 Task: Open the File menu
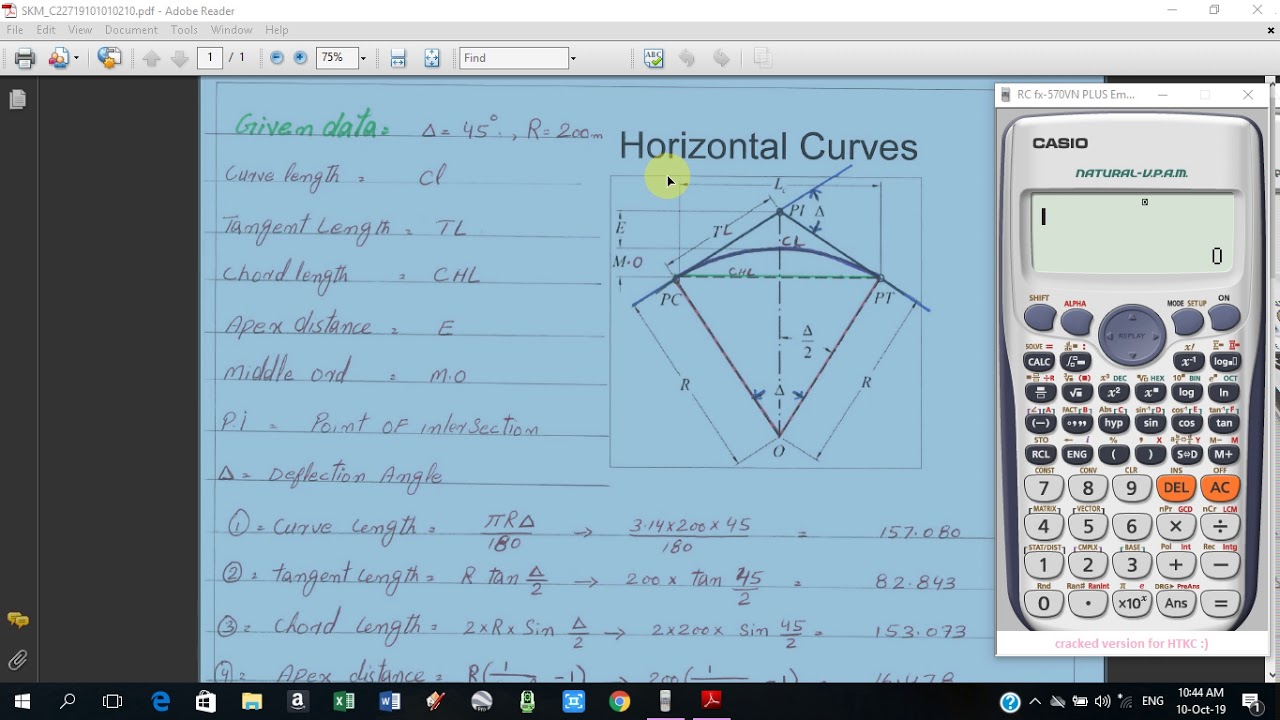[15, 30]
